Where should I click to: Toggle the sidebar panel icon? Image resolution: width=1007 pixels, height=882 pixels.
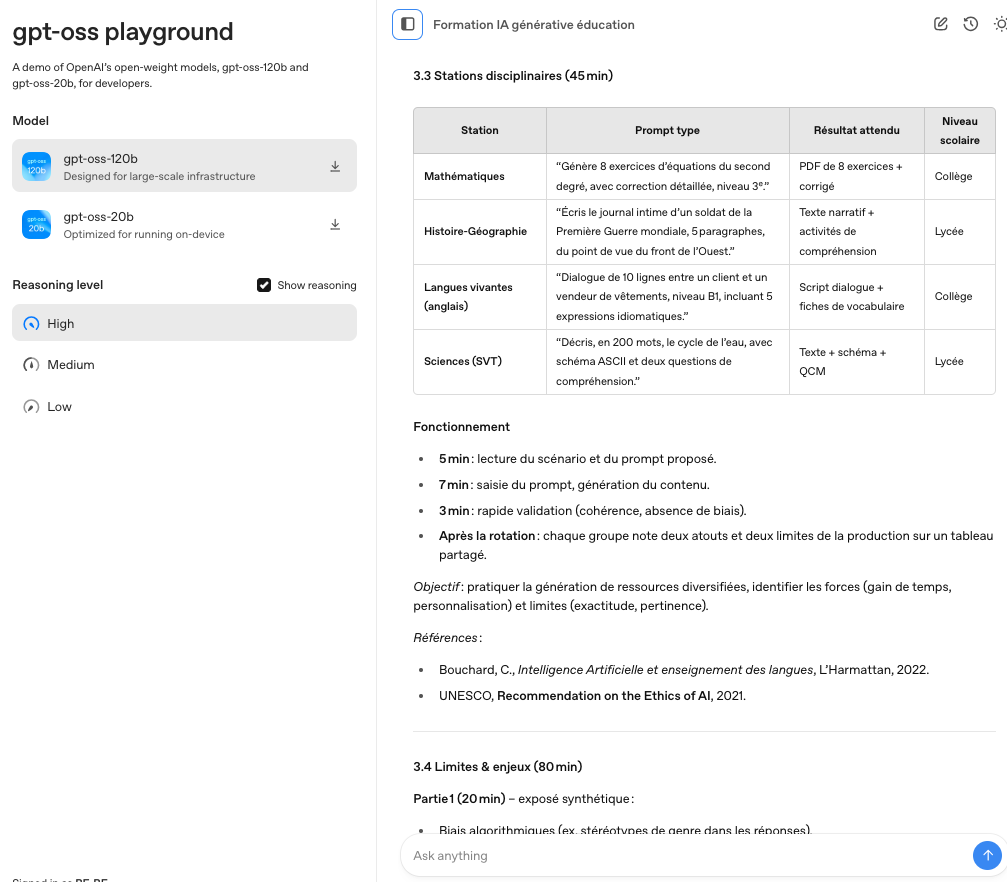[407, 24]
